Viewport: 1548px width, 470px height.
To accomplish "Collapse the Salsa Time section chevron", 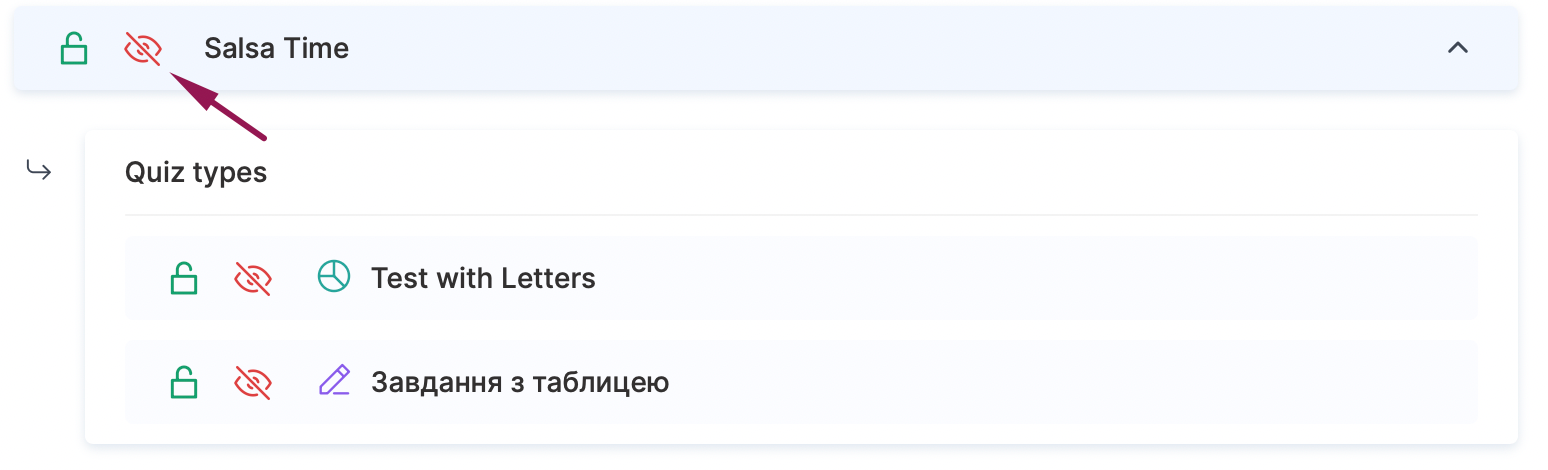I will coord(1458,47).
